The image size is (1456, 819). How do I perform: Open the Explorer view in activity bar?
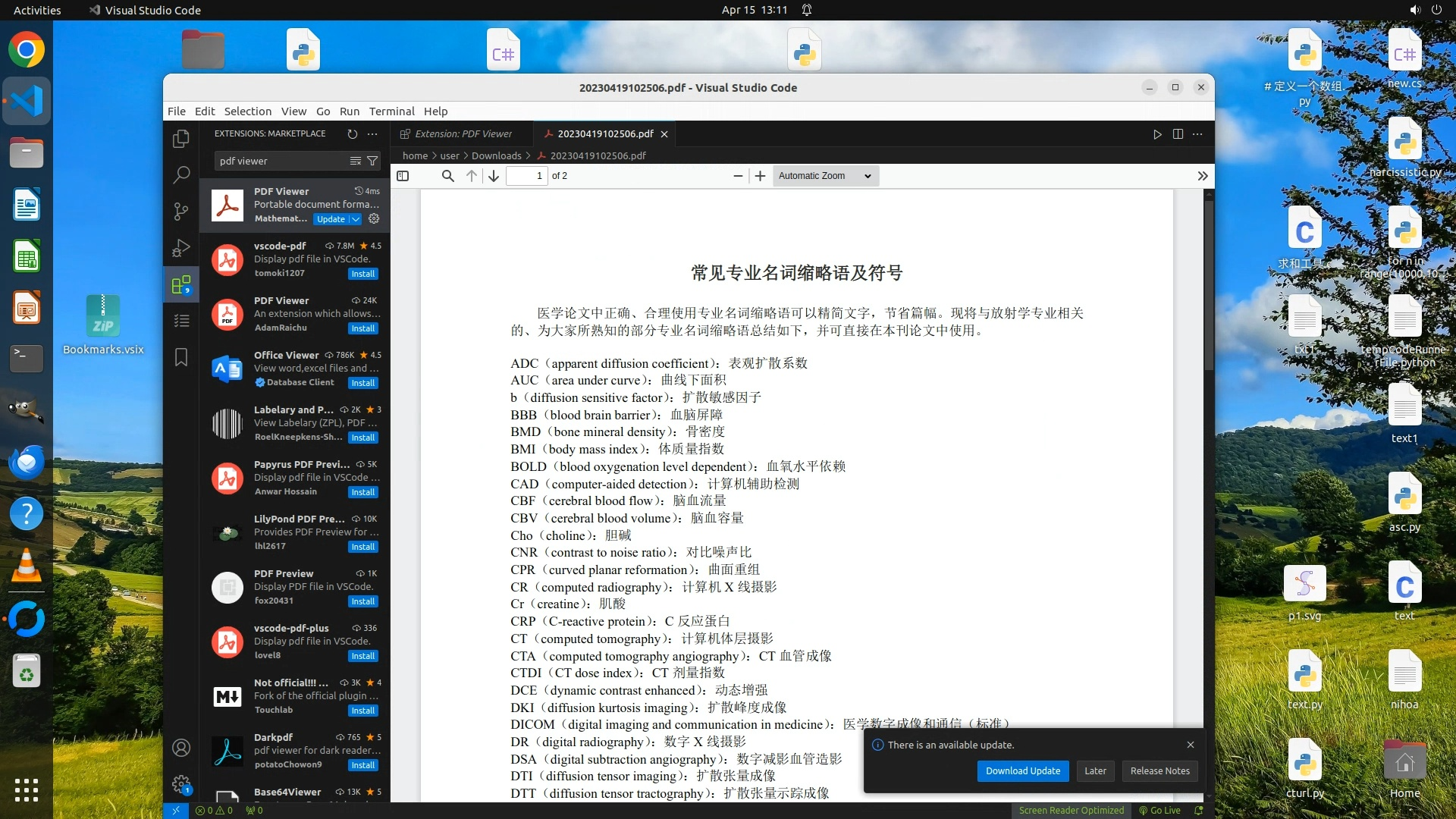(181, 139)
